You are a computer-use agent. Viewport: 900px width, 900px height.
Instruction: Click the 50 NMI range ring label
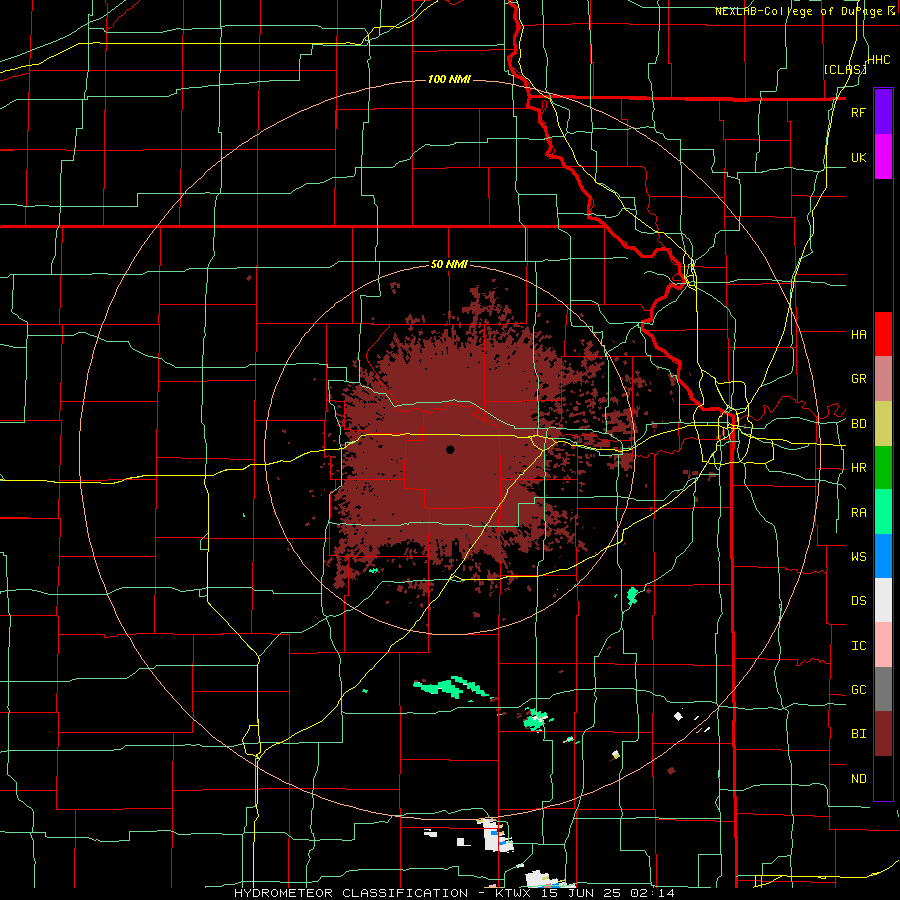pos(449,265)
